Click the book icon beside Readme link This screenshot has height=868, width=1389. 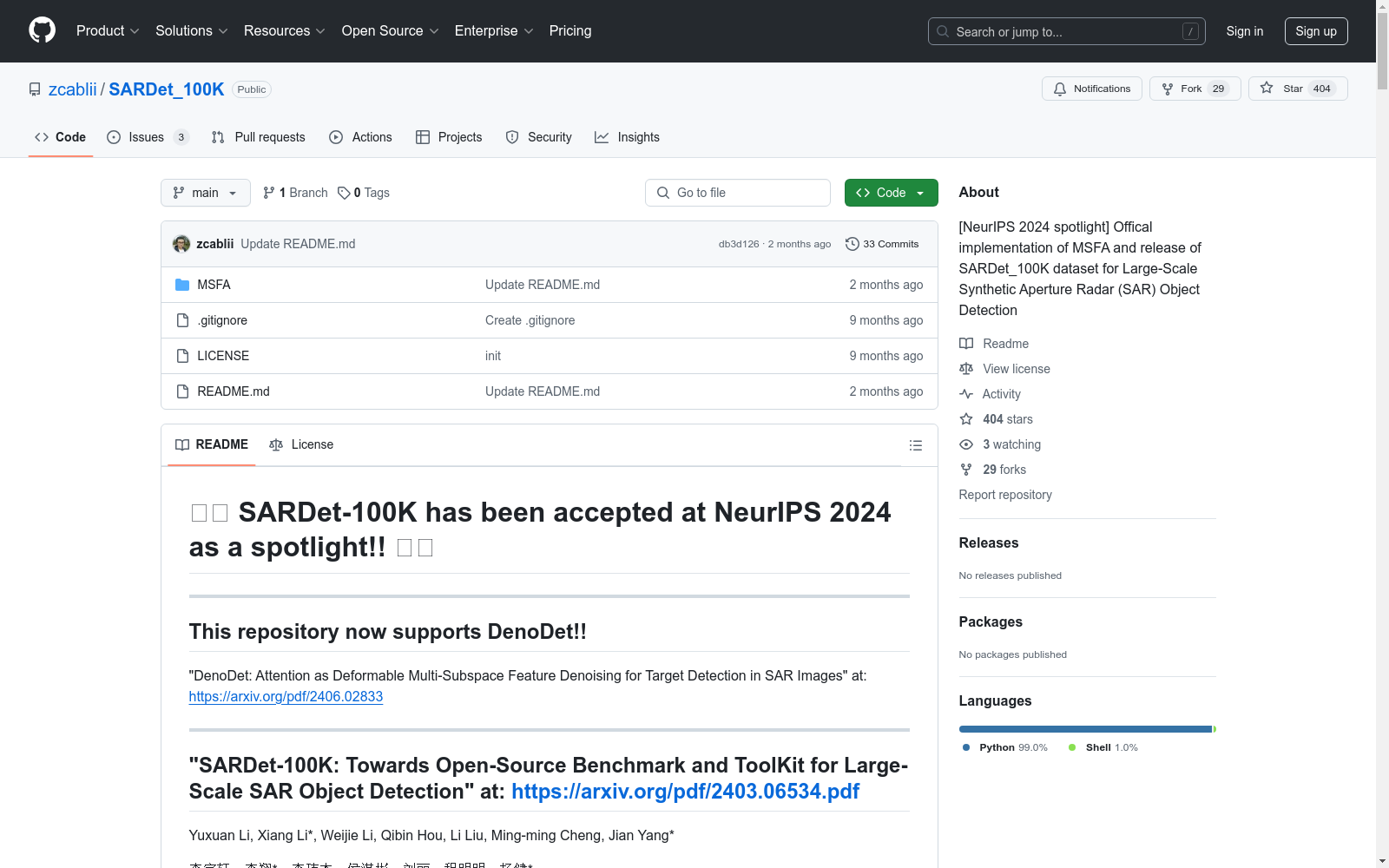point(966,344)
